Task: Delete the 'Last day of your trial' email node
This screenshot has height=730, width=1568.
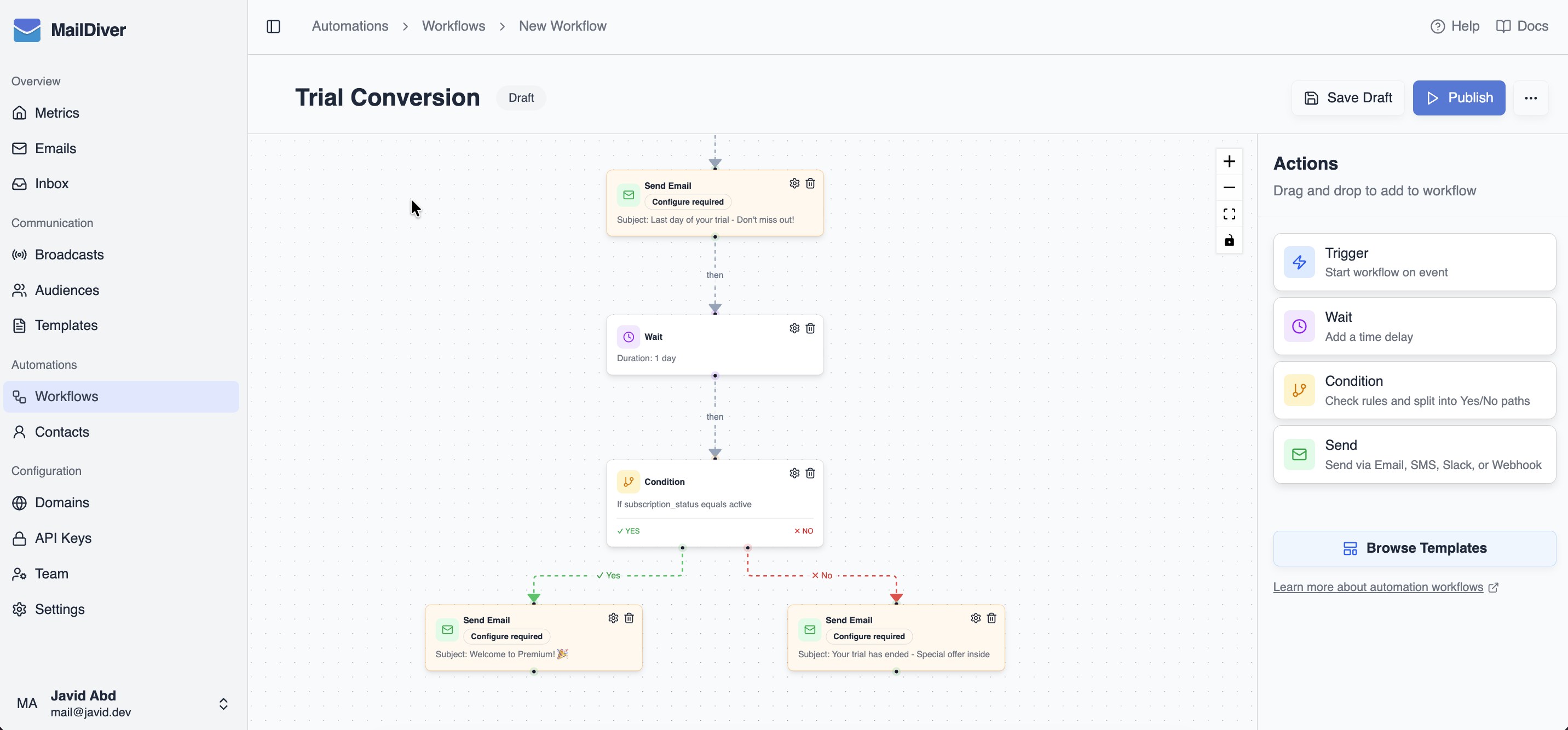Action: pos(810,184)
